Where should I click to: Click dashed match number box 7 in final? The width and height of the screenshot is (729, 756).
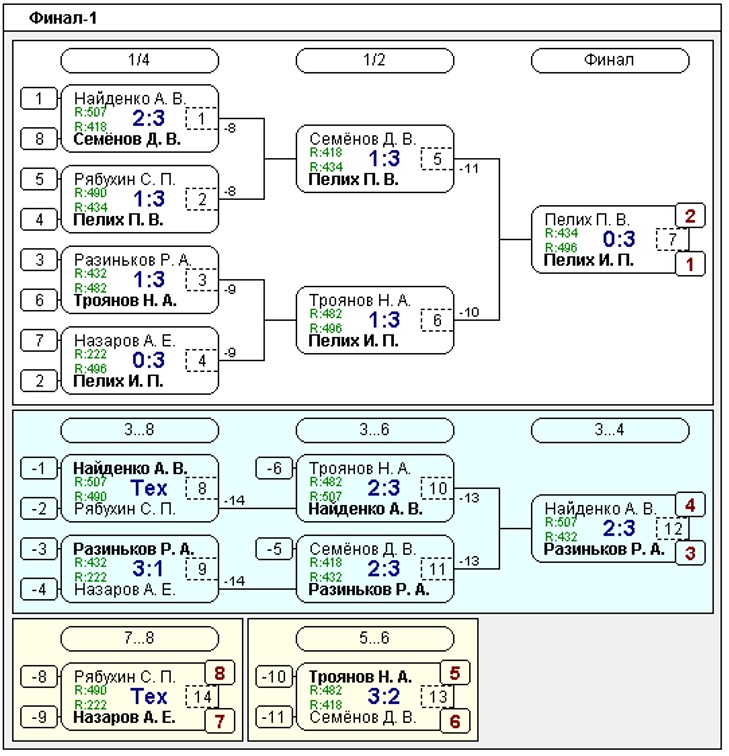tap(672, 239)
